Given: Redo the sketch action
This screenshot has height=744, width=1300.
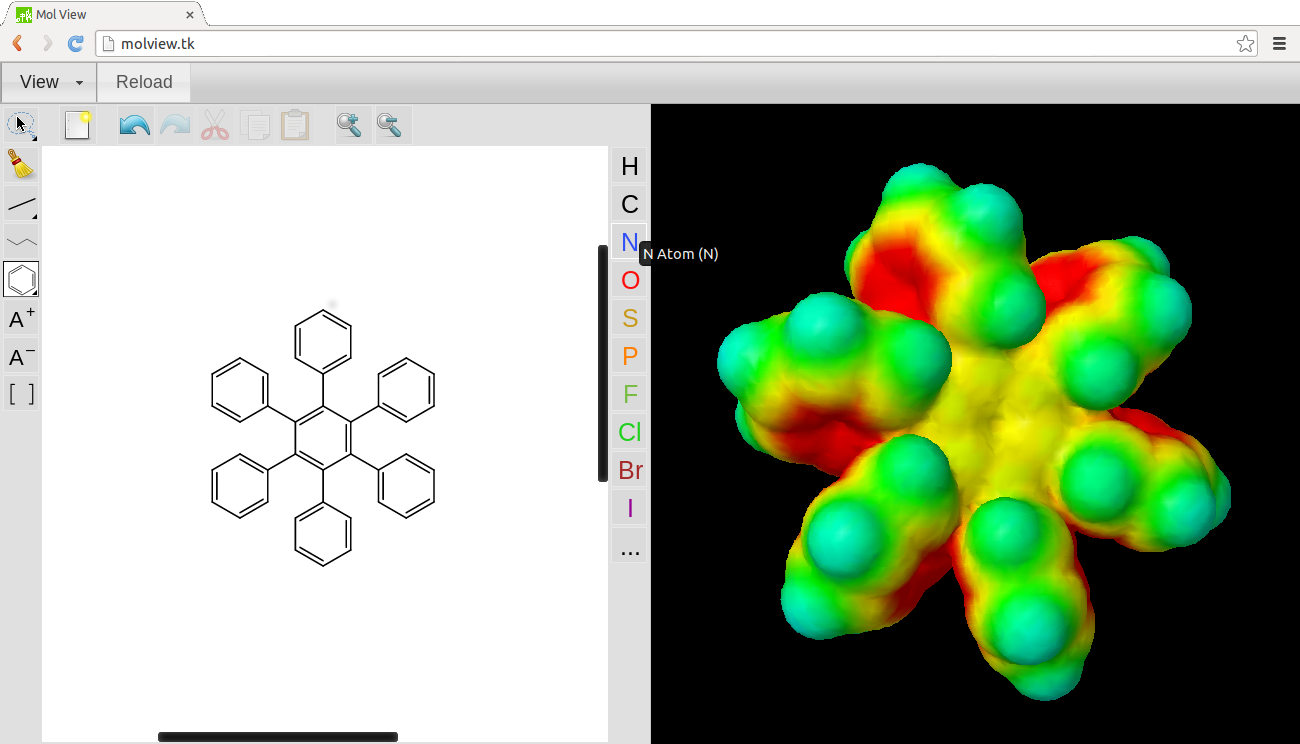Looking at the screenshot, I should pyautogui.click(x=175, y=126).
